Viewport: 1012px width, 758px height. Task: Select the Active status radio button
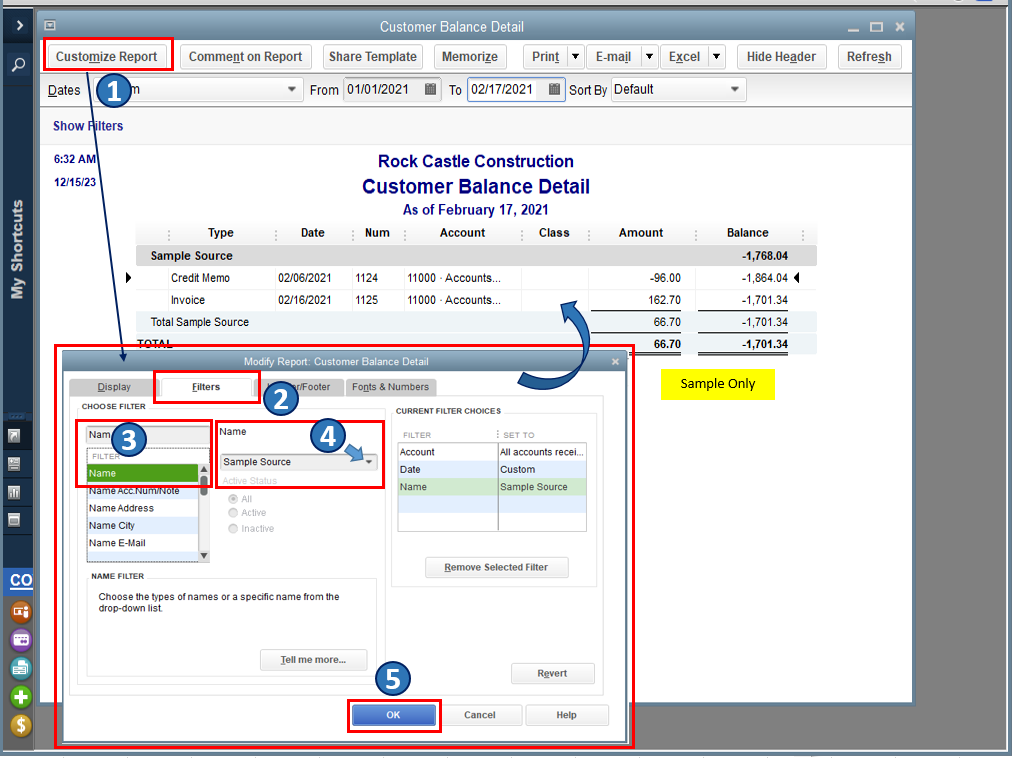234,513
